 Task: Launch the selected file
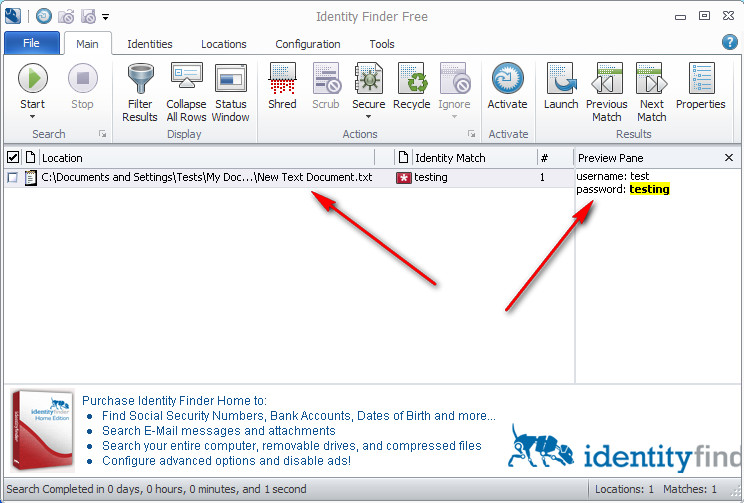tap(561, 86)
